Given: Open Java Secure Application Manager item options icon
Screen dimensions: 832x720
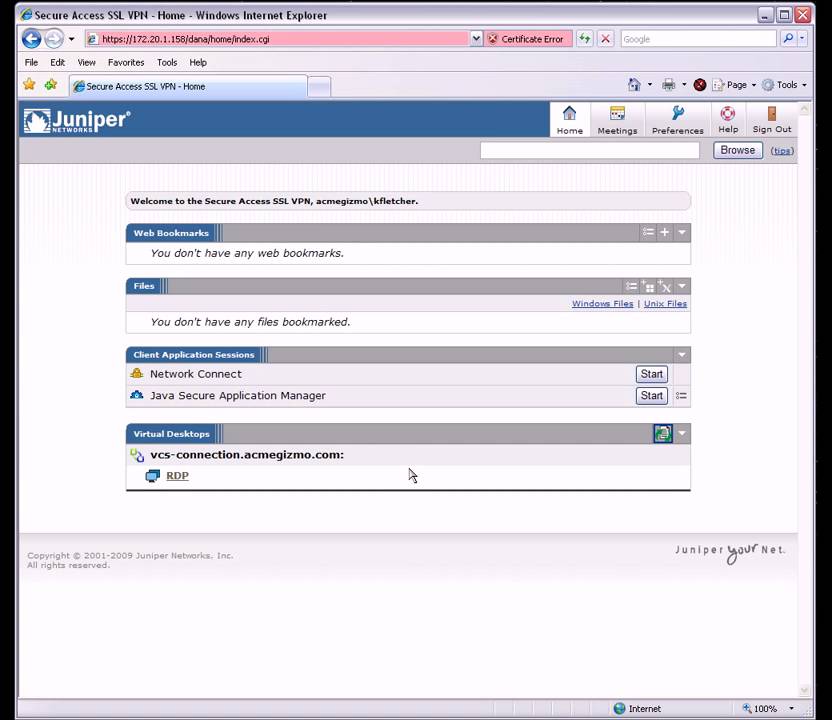Looking at the screenshot, I should (681, 396).
